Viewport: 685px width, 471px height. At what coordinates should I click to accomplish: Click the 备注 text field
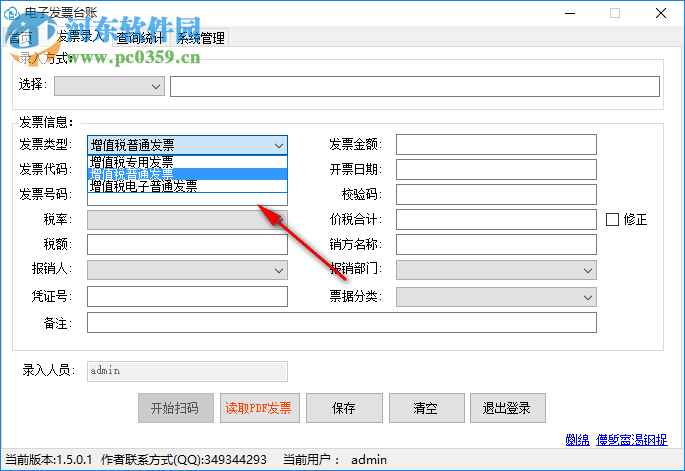pyautogui.click(x=342, y=322)
